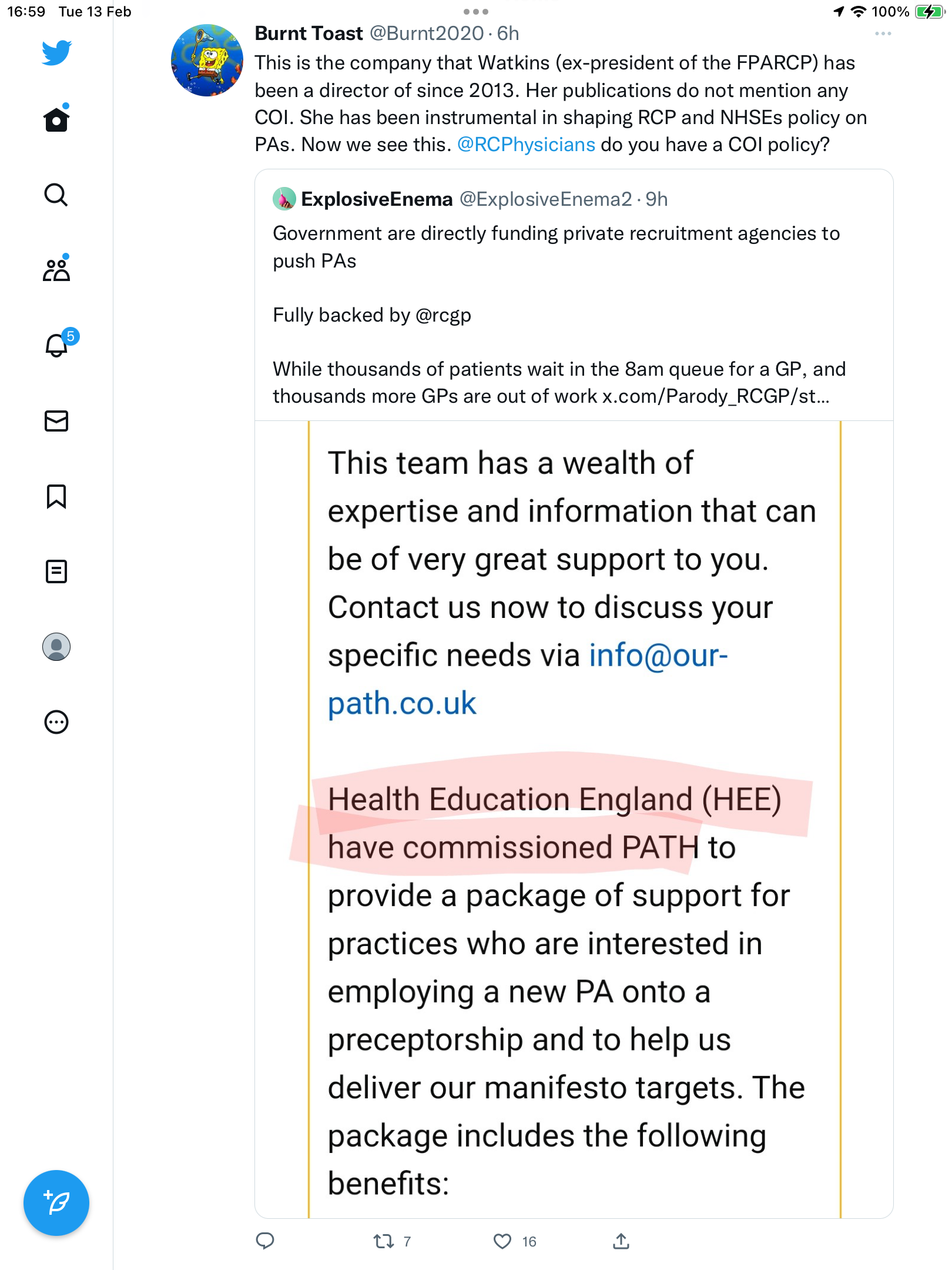Open the Search magnifier icon
Viewport: 952px width, 1270px height.
point(56,195)
